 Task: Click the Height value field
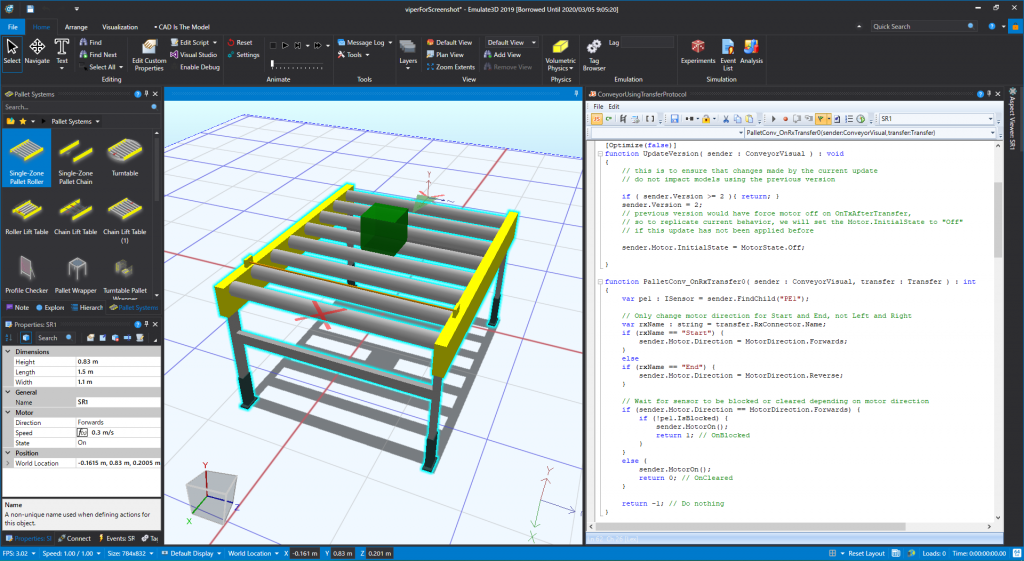118,362
